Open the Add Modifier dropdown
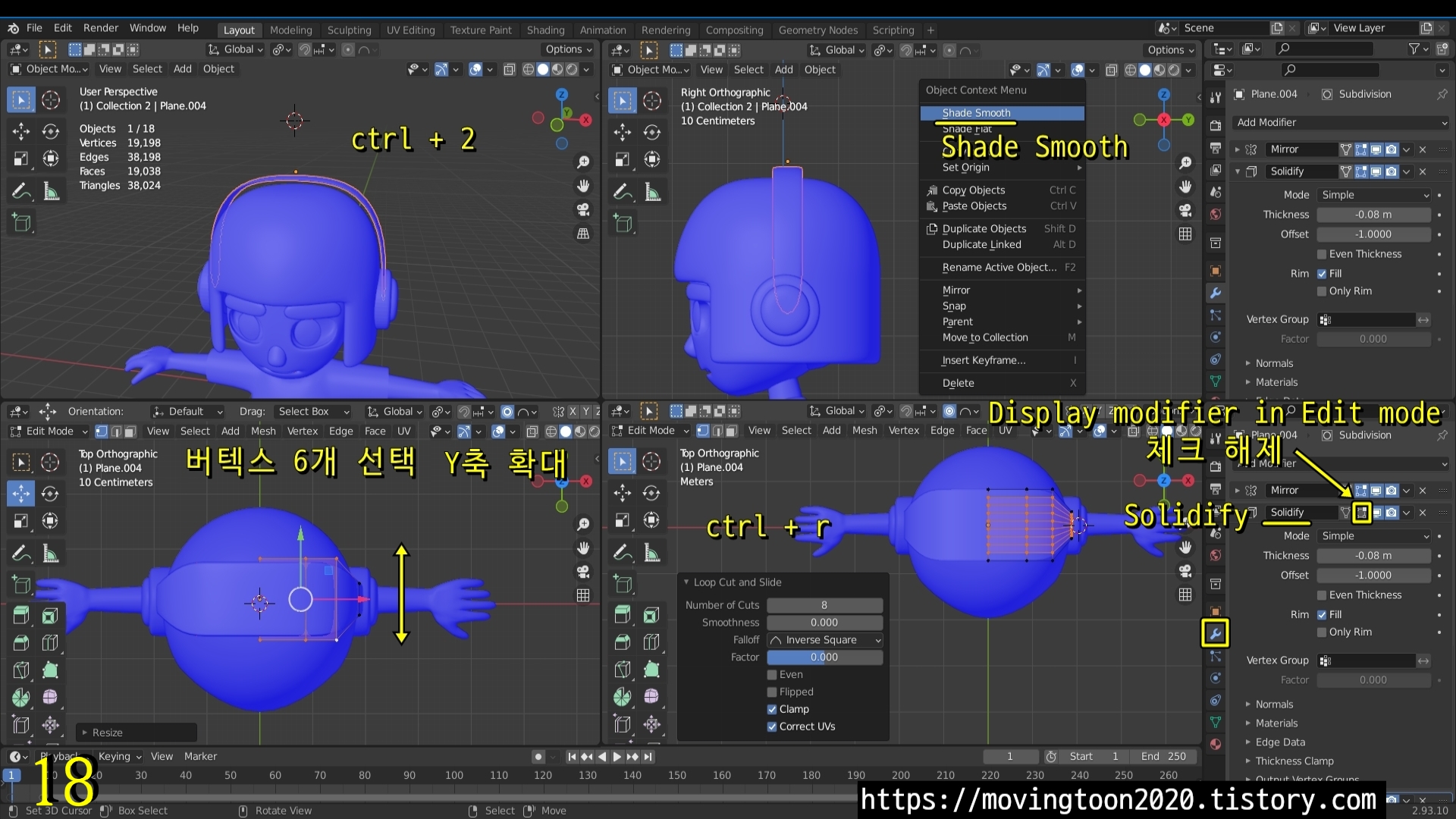The width and height of the screenshot is (1456, 819). coord(1341,122)
